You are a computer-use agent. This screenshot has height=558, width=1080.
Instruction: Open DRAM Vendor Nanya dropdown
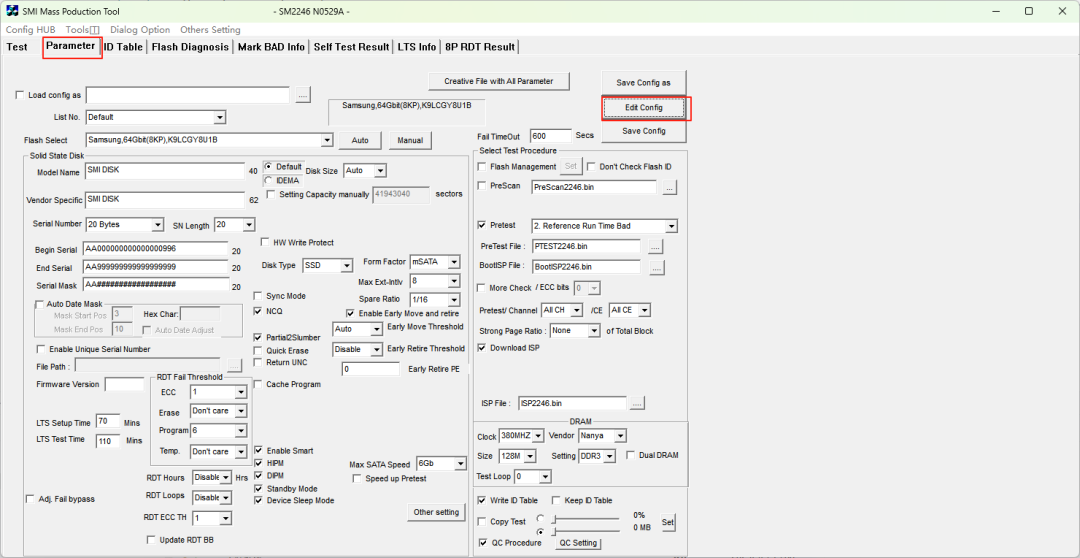tap(621, 436)
